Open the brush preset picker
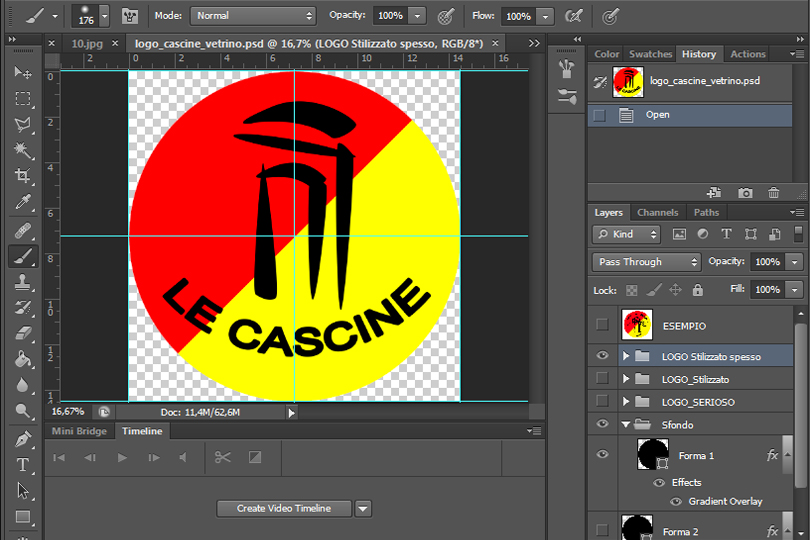Screen dimensions: 810x540 tap(104, 16)
